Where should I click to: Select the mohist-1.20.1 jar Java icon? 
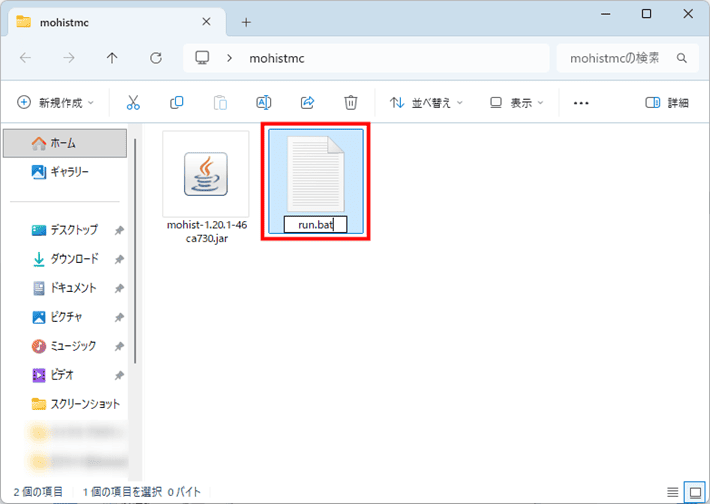pyautogui.click(x=206, y=174)
